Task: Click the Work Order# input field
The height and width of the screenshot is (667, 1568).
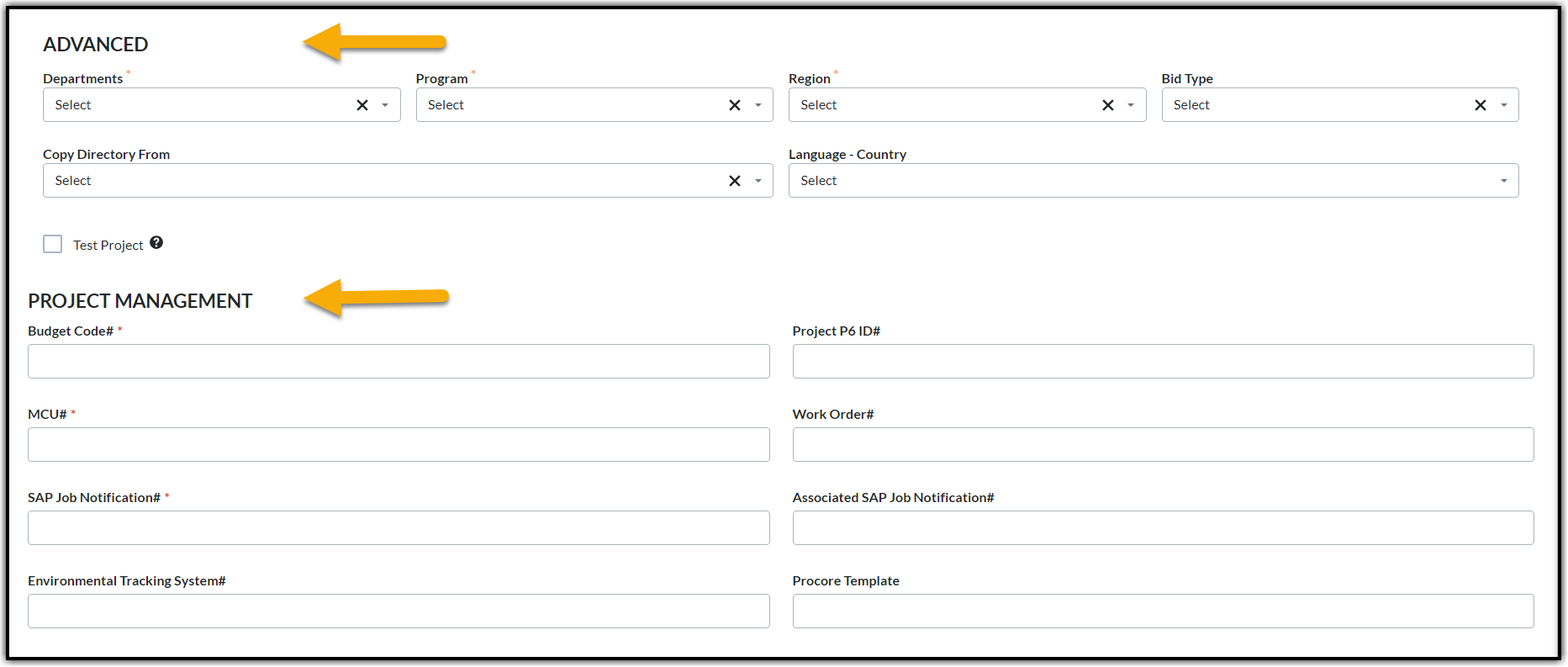Action: pos(1164,444)
